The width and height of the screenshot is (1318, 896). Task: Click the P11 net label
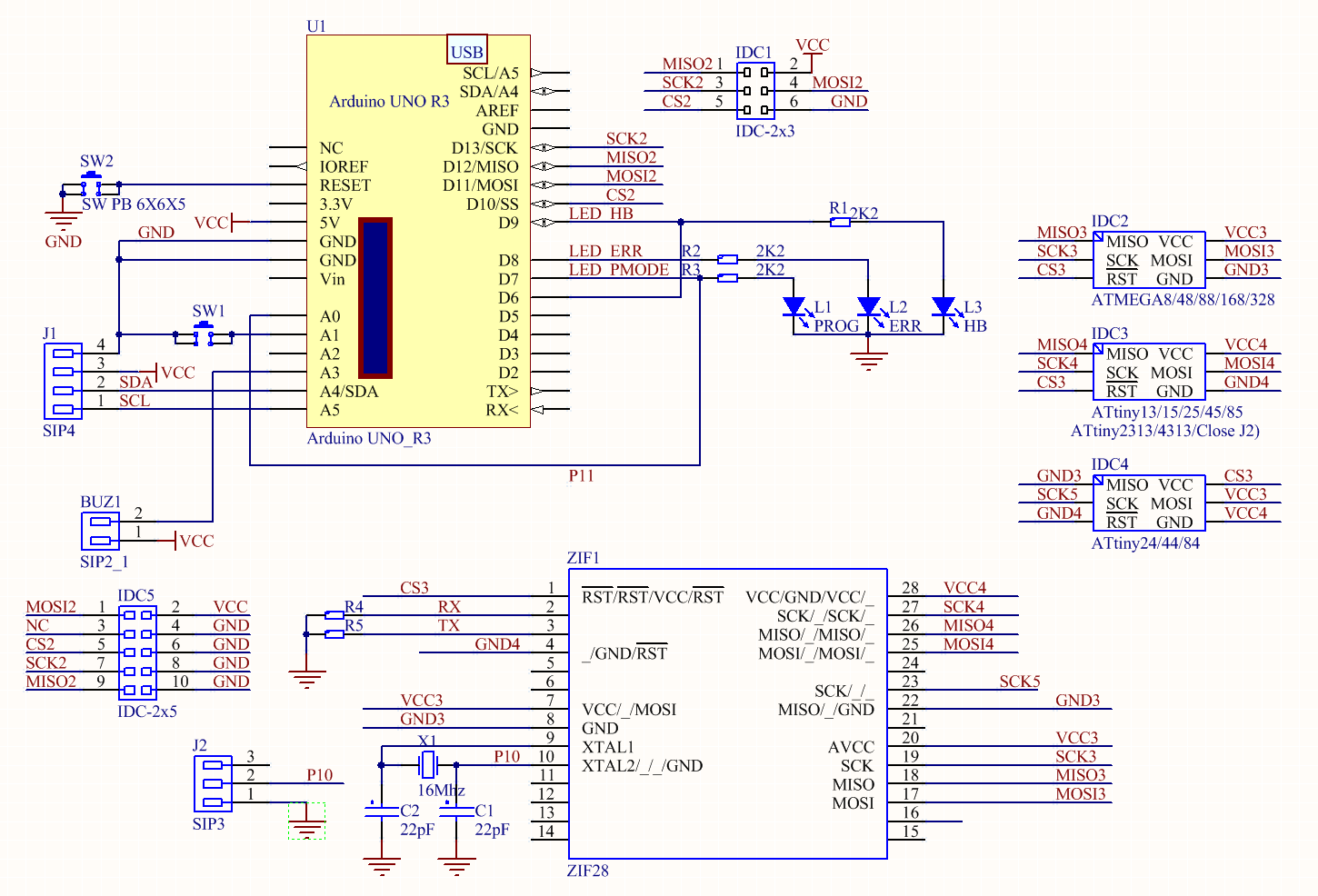point(581,475)
